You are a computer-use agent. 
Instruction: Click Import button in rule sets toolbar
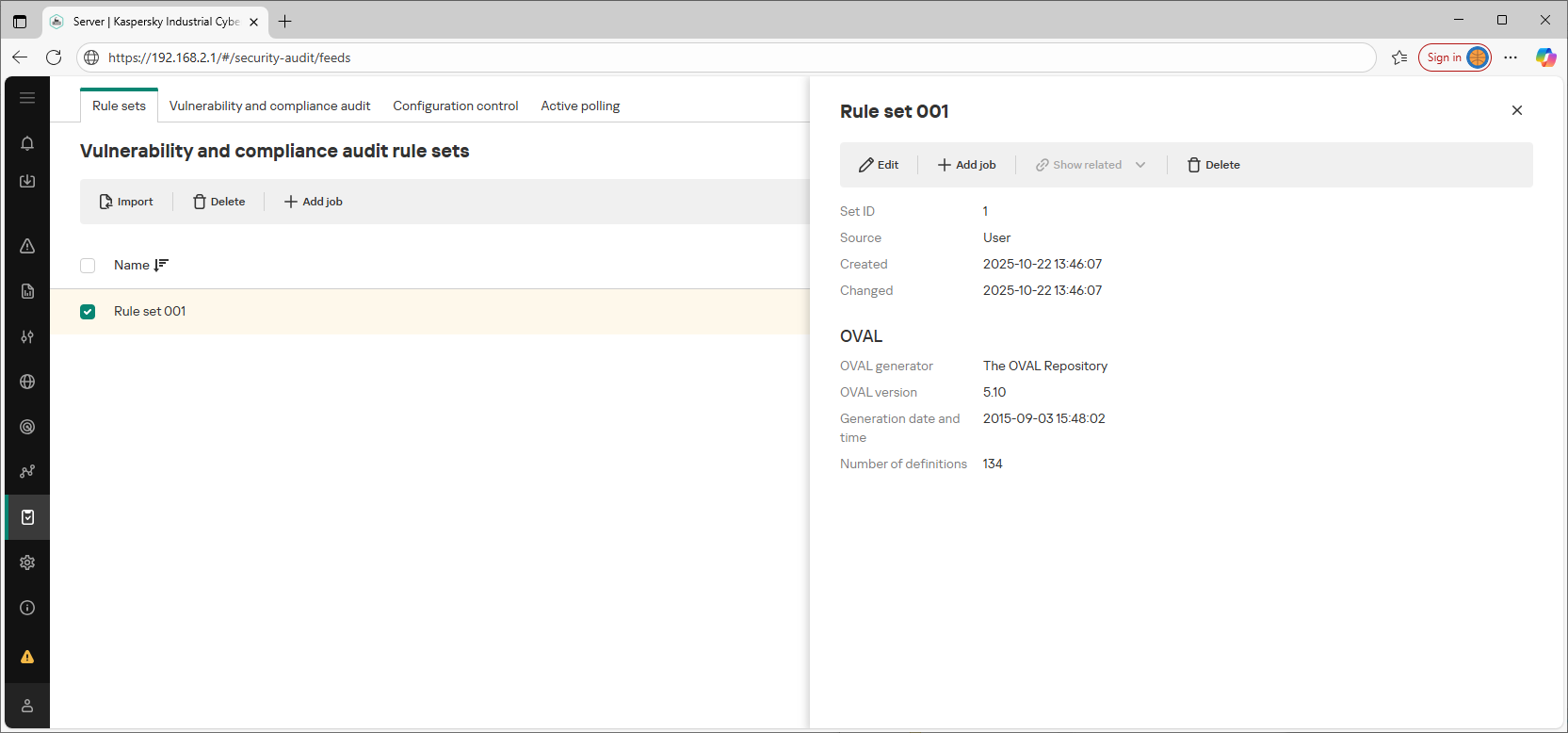pyautogui.click(x=126, y=202)
